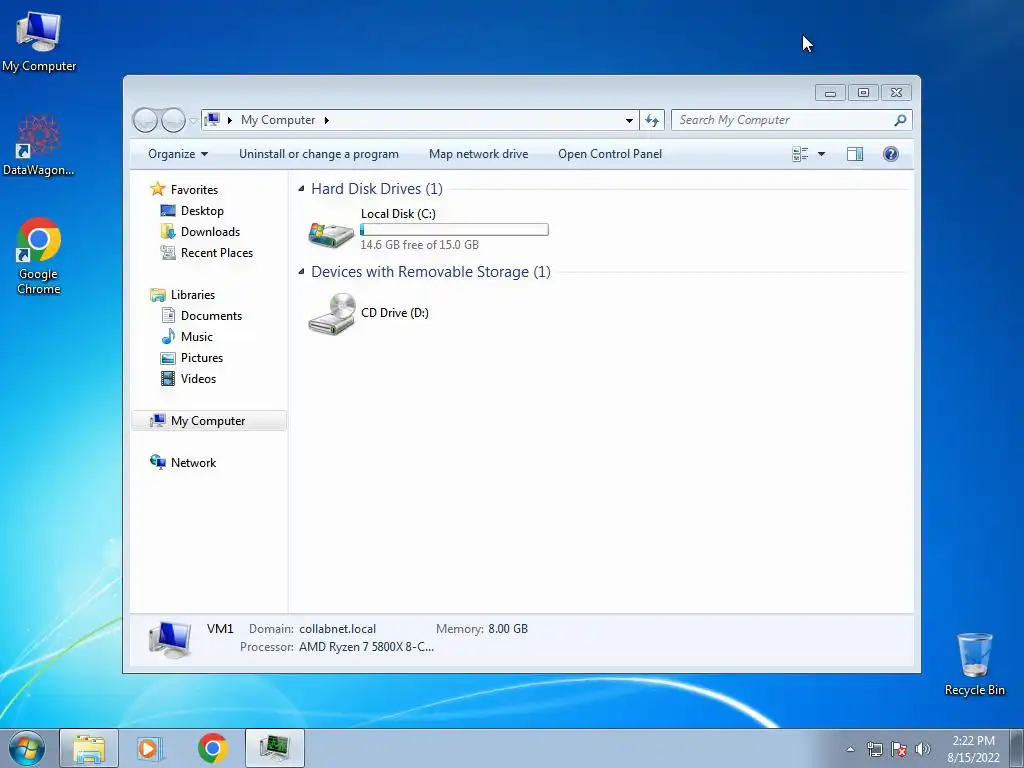
Task: Select Network in navigation pane
Action: coord(193,463)
